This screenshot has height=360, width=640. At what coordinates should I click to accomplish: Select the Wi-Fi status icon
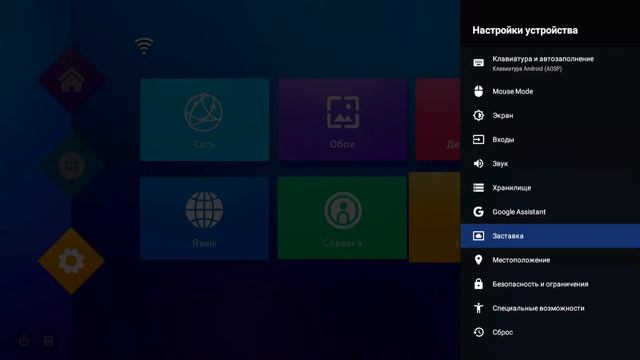(x=144, y=46)
